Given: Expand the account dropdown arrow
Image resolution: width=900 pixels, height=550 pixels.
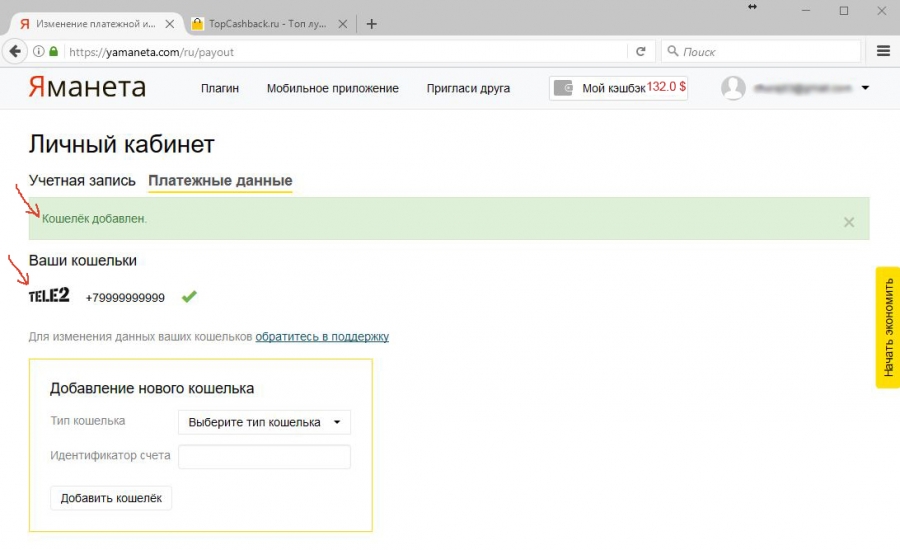Looking at the screenshot, I should 865,88.
